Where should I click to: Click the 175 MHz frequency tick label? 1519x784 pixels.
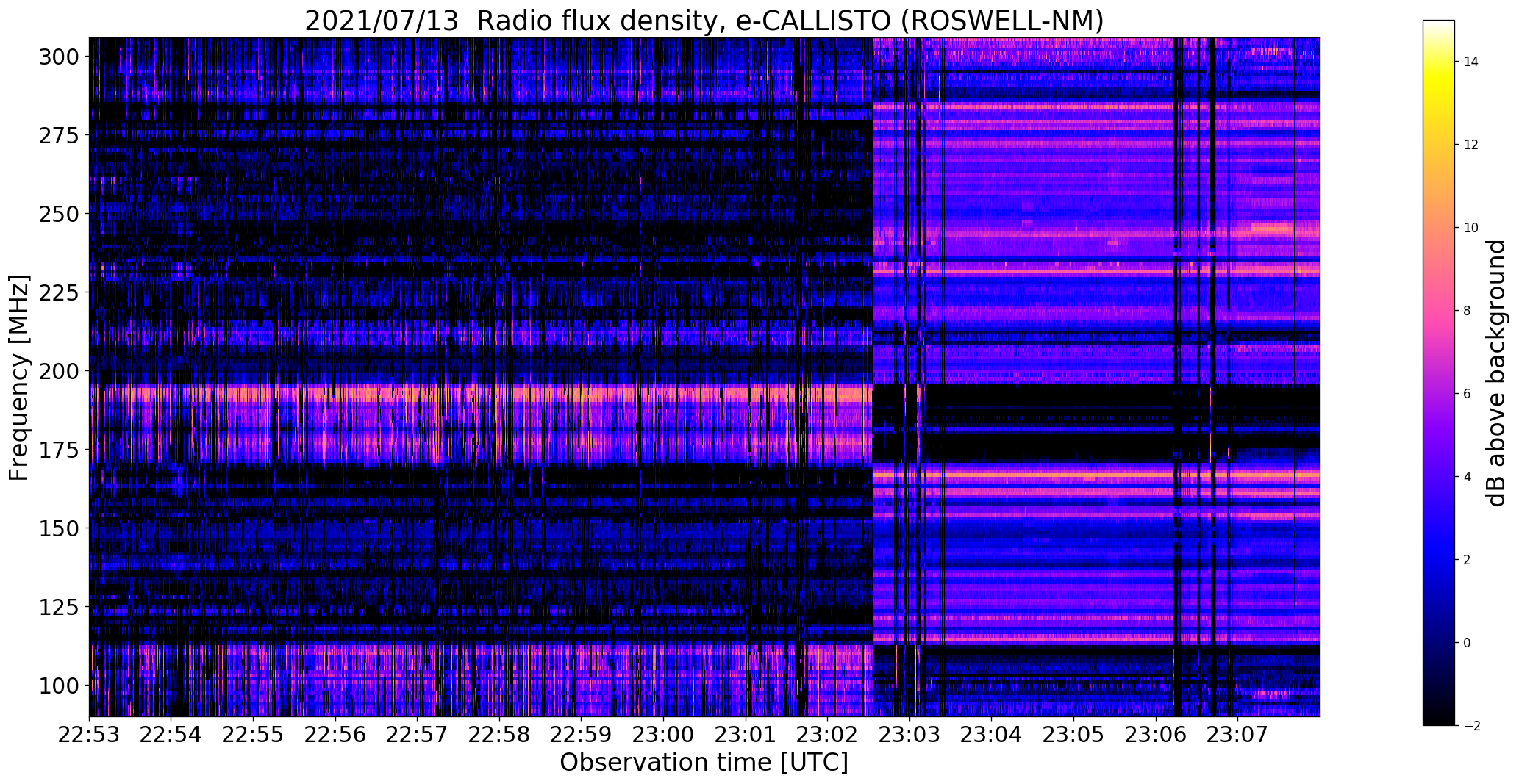(x=59, y=450)
